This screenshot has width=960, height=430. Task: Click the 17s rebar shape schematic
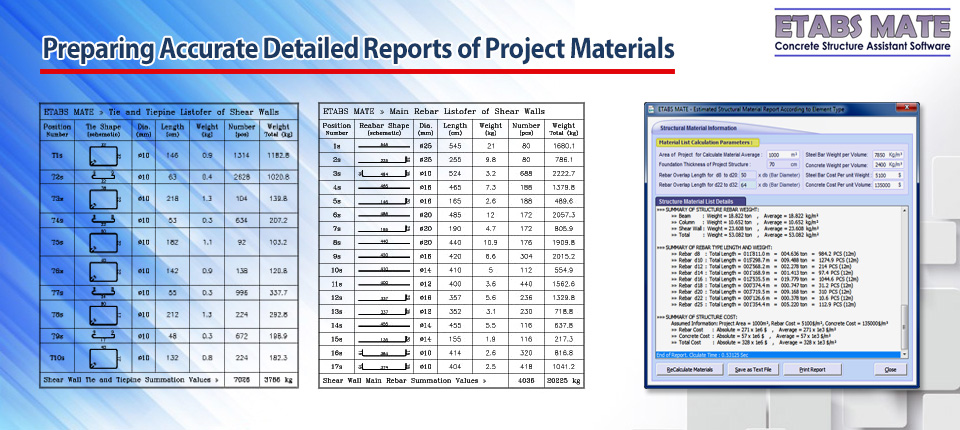coord(384,366)
